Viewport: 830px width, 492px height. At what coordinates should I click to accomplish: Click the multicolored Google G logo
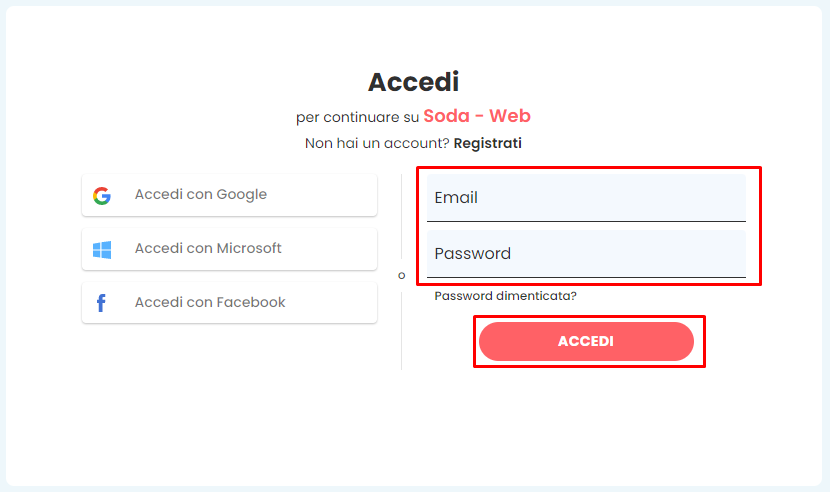tap(102, 195)
